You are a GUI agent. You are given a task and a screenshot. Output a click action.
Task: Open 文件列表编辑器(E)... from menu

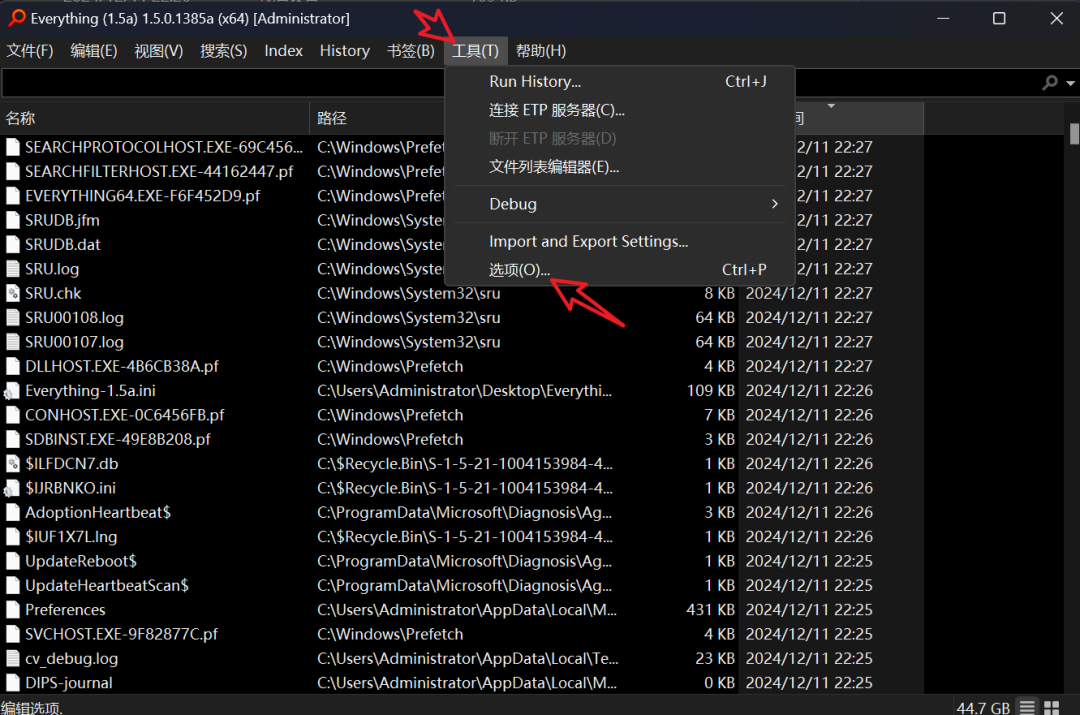coord(620,167)
